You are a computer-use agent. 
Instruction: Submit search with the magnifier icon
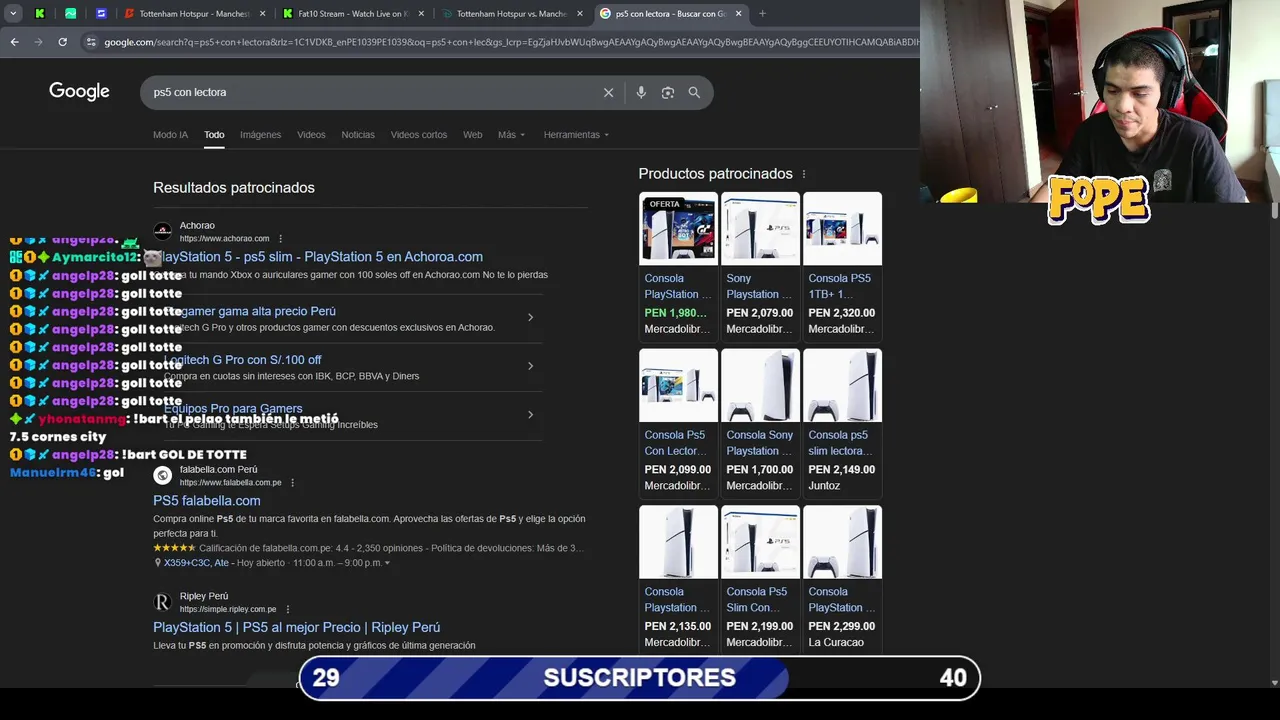(694, 92)
